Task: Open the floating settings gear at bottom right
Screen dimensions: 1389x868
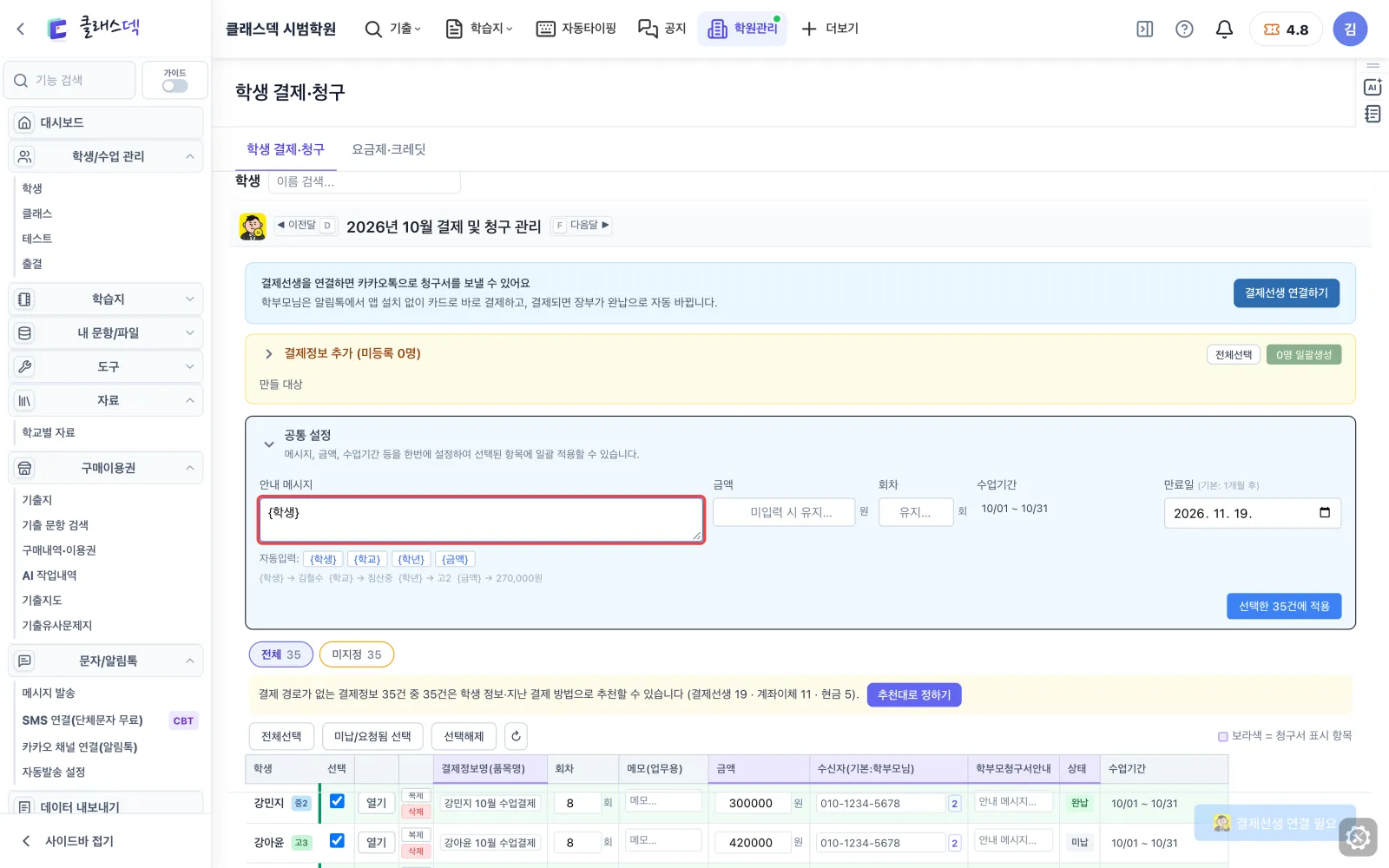Action: (x=1358, y=838)
